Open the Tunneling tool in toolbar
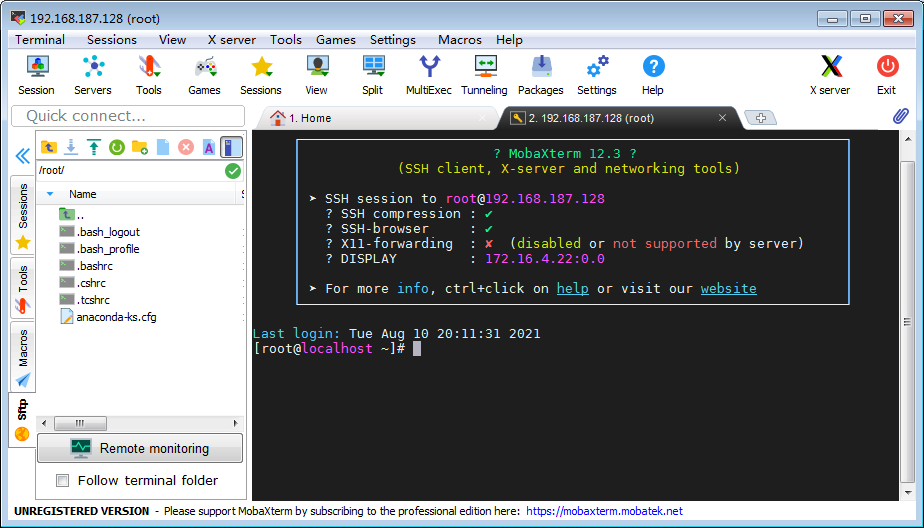 484,75
